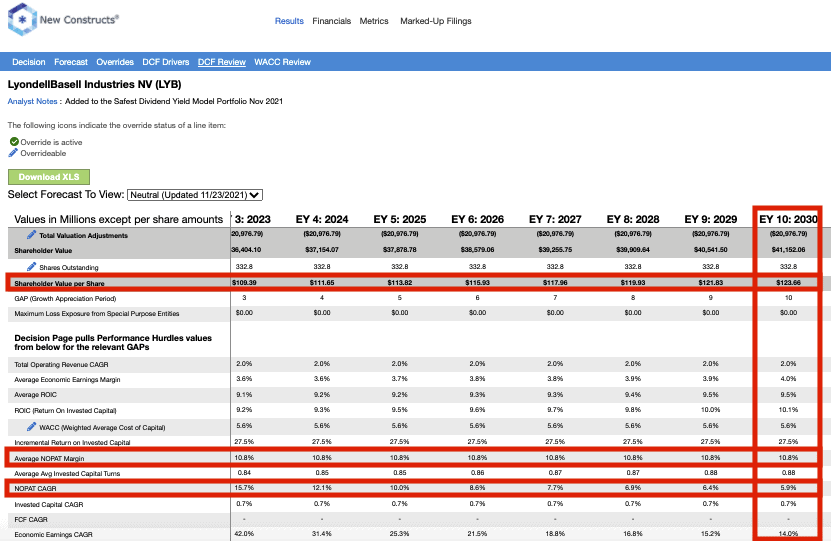Click the EY 4: 2024 column header
Image resolution: width=831 pixels, height=541 pixels.
point(322,219)
